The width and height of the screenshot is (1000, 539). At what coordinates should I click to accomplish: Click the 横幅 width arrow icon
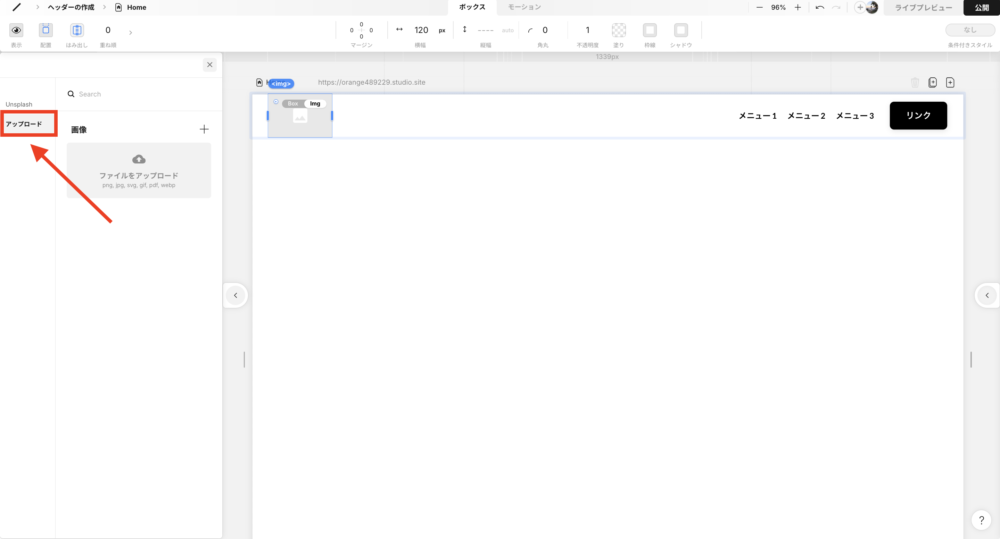(399, 29)
